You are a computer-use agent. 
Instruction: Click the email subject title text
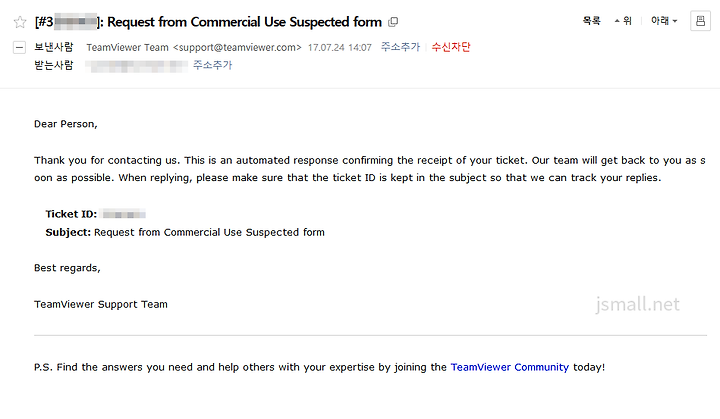(208, 22)
